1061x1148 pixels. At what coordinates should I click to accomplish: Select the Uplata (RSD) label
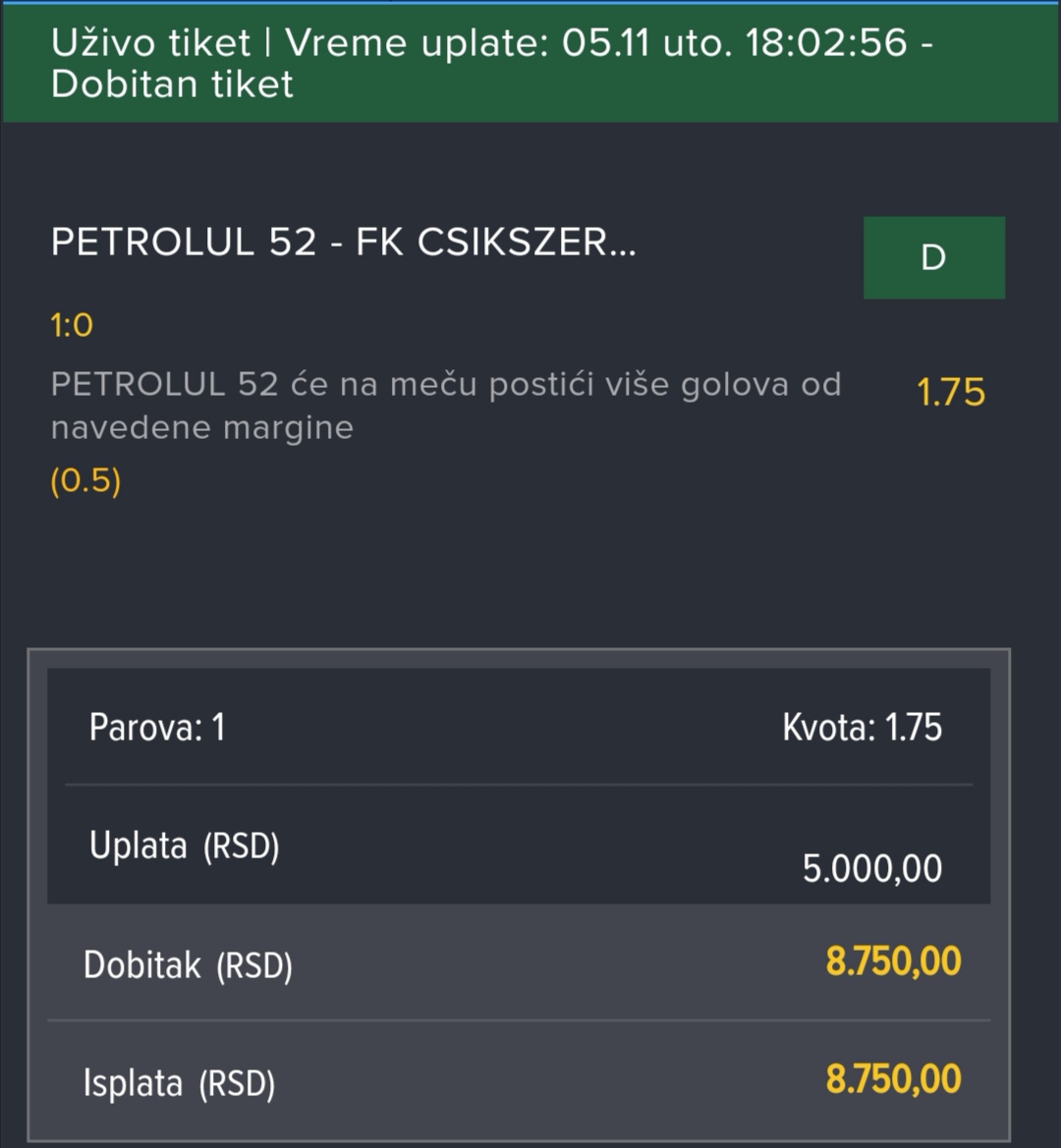click(184, 847)
